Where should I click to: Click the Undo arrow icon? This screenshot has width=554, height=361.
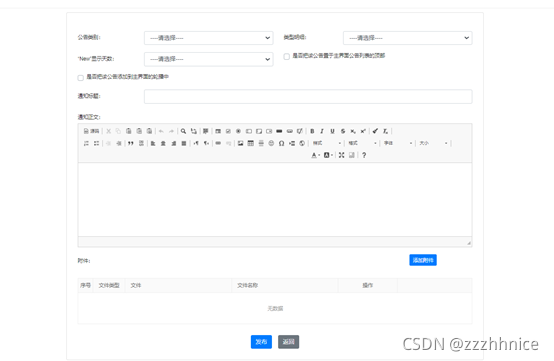coord(161,131)
